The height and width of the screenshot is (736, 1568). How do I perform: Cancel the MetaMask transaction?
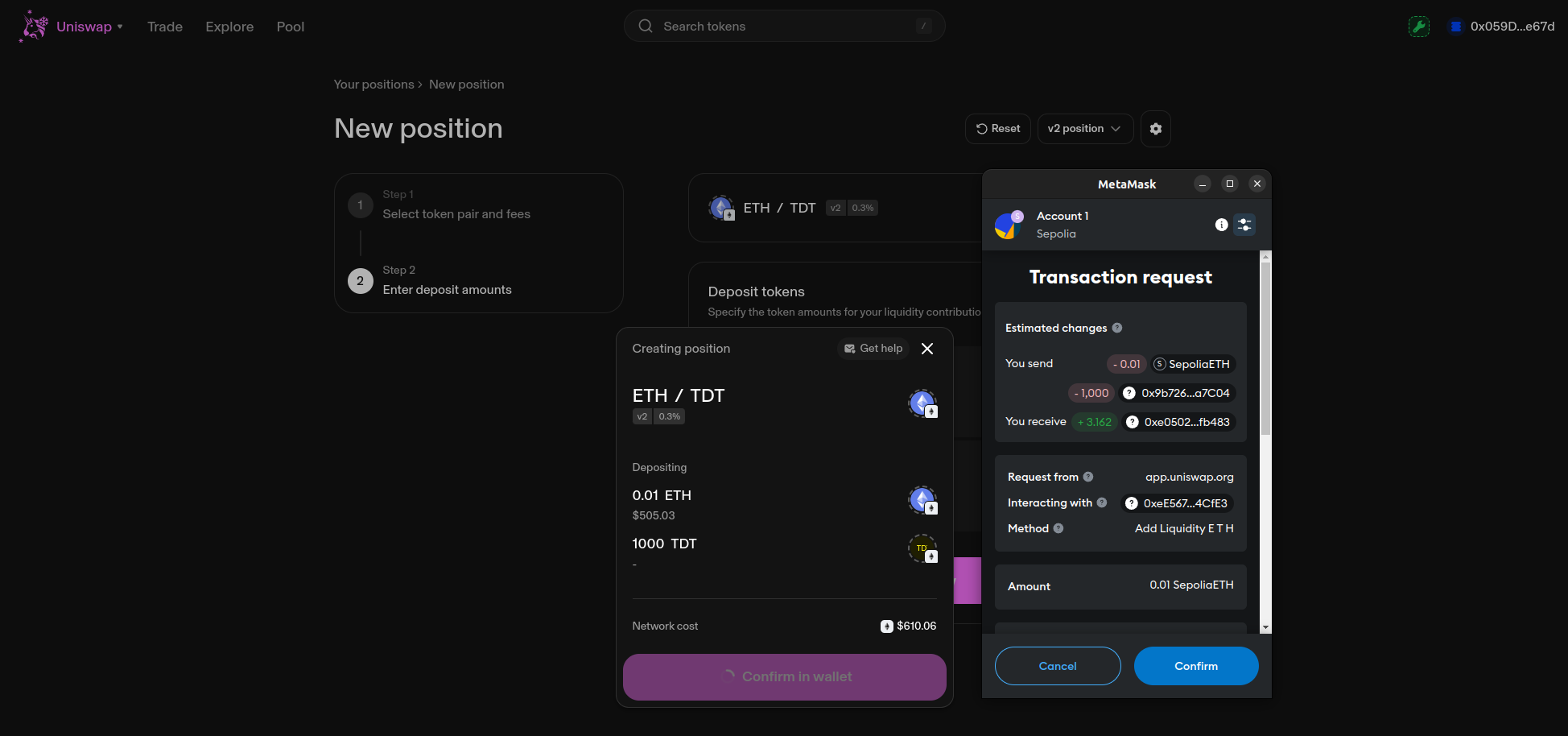point(1058,666)
